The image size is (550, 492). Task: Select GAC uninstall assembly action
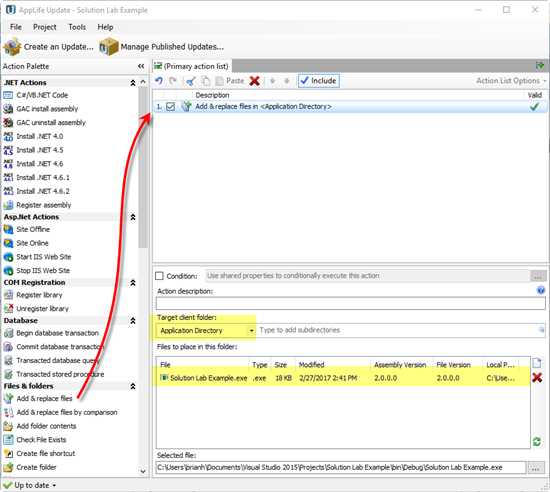click(x=45, y=122)
